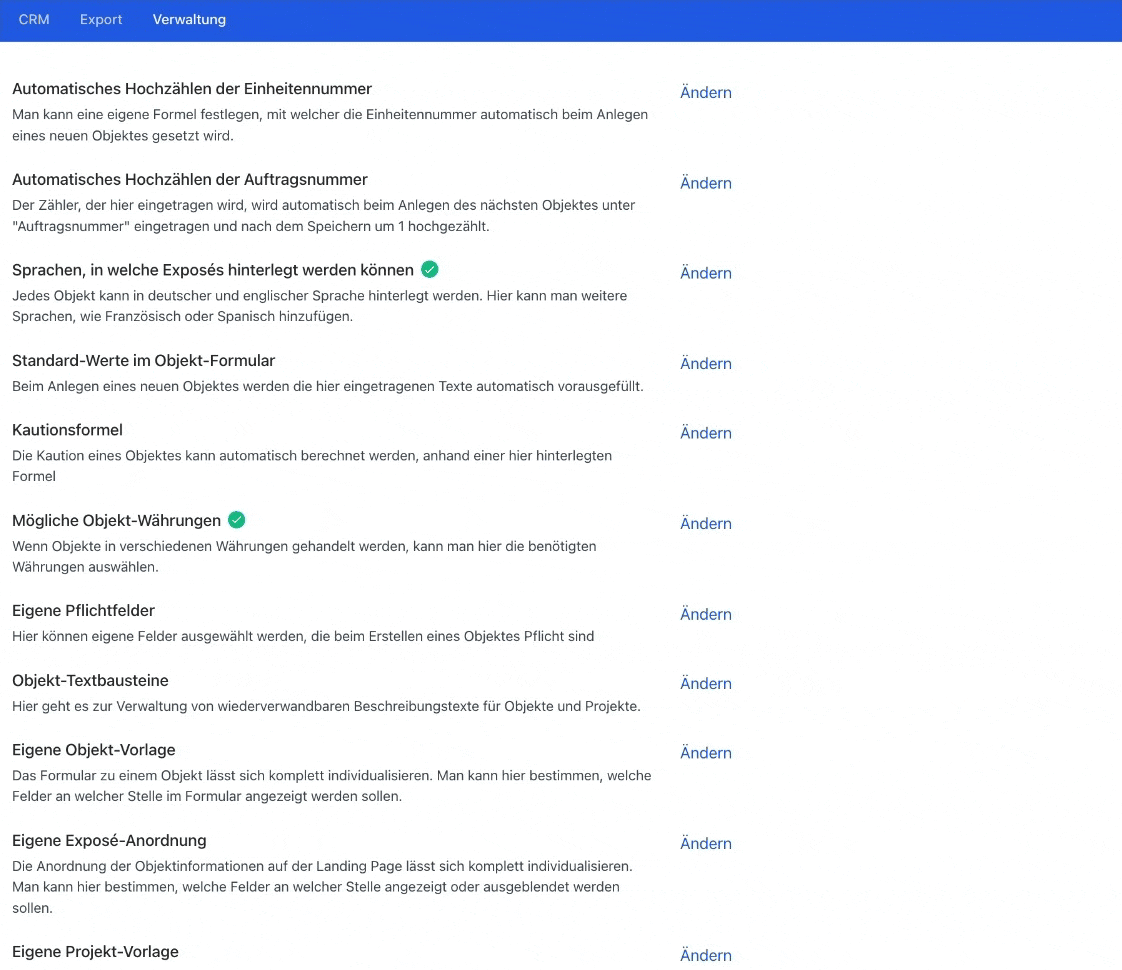This screenshot has height=970, width=1122.
Task: Open the CRM menu
Action: pyautogui.click(x=34, y=19)
